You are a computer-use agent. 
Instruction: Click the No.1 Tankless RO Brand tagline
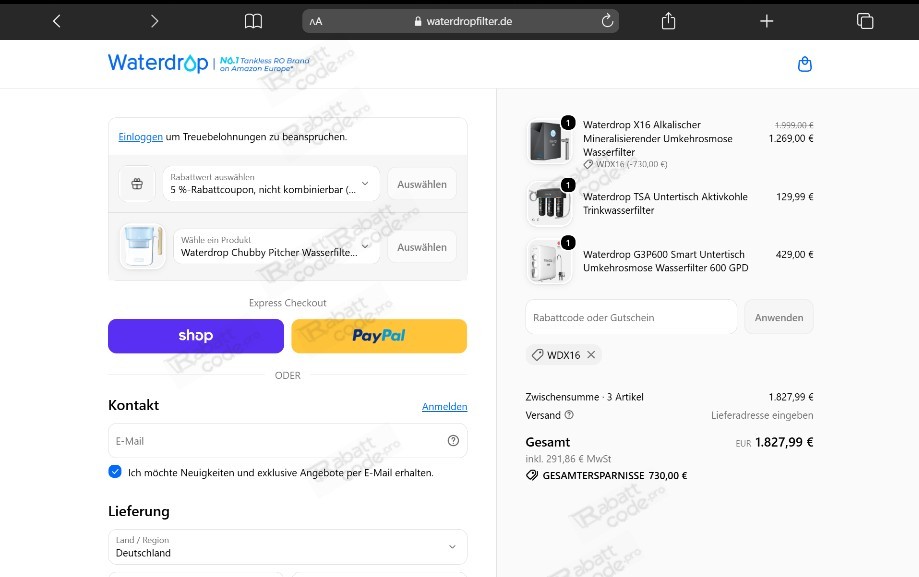click(264, 64)
